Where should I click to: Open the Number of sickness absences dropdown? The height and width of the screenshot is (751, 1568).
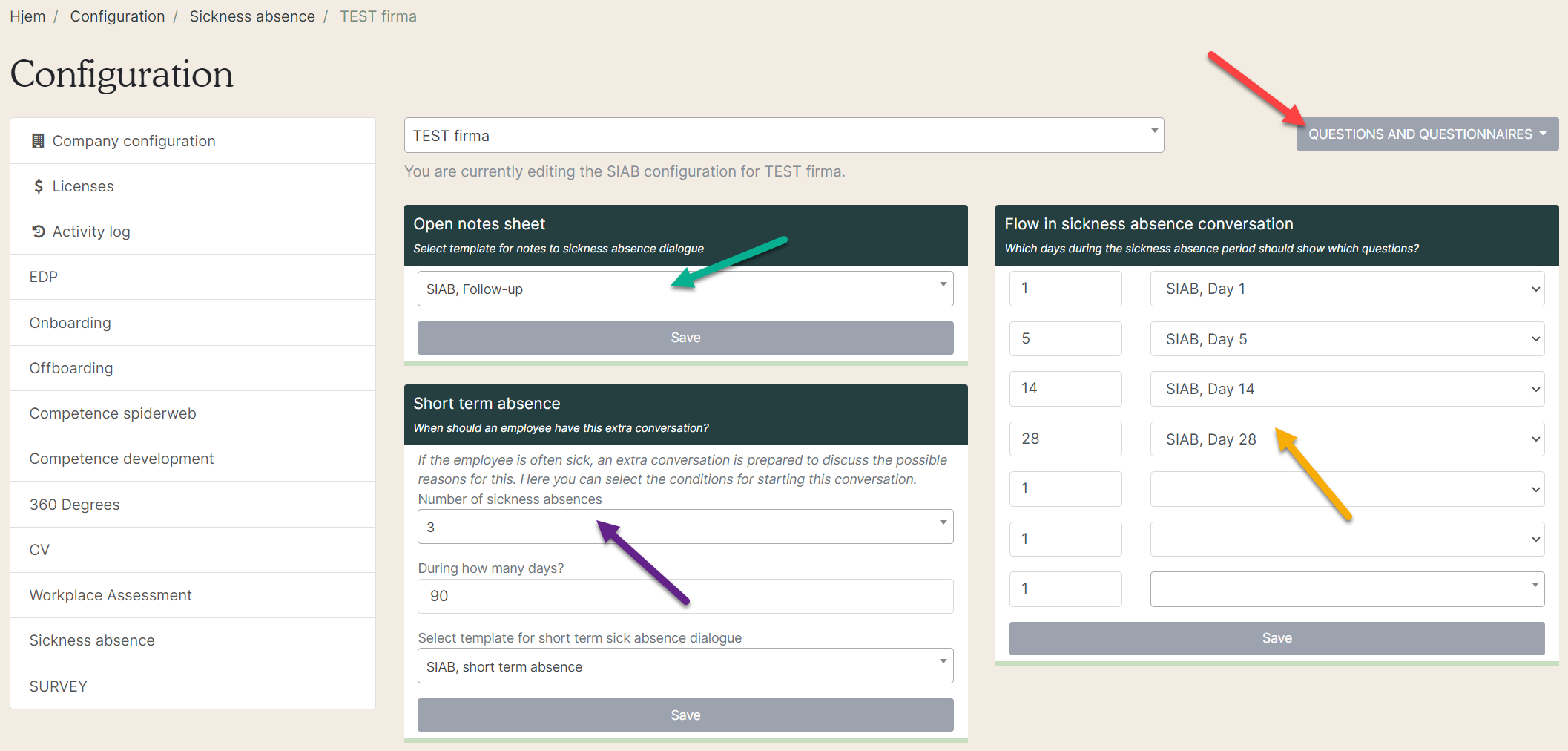(x=685, y=526)
